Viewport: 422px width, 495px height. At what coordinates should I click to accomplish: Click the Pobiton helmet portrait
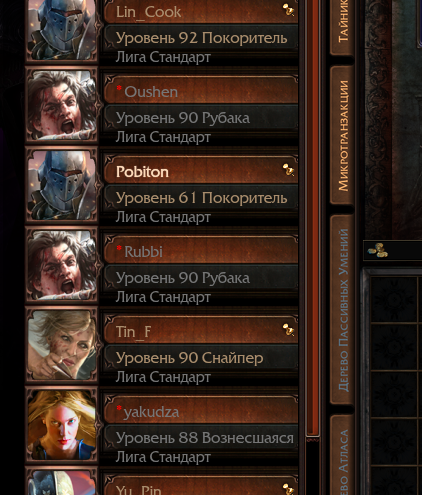(x=62, y=185)
